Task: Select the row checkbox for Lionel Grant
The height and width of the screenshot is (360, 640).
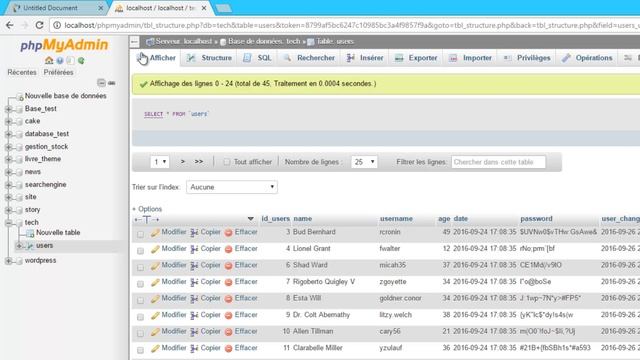Action: (x=140, y=251)
